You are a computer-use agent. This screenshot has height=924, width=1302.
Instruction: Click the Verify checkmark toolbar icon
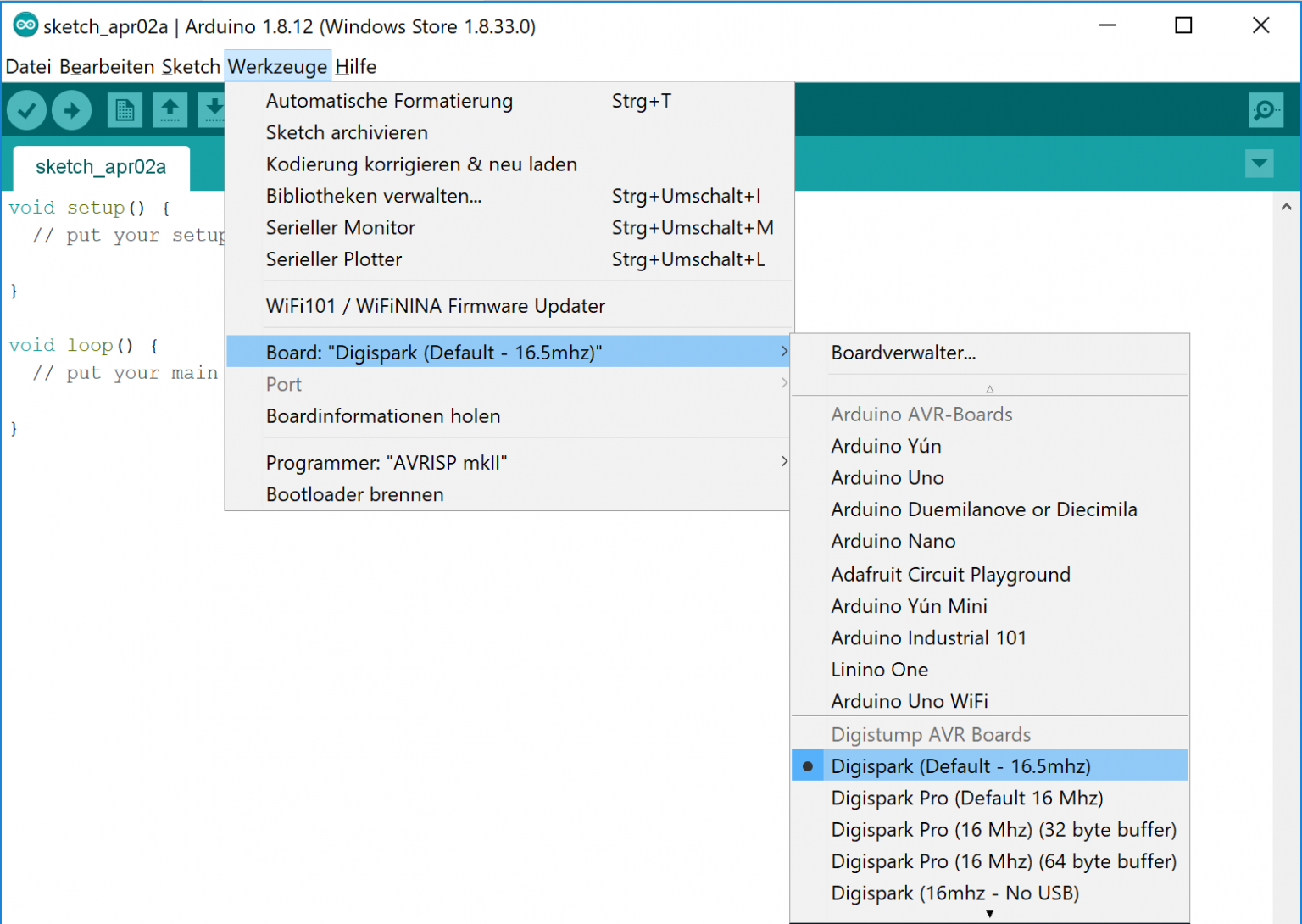coord(26,110)
